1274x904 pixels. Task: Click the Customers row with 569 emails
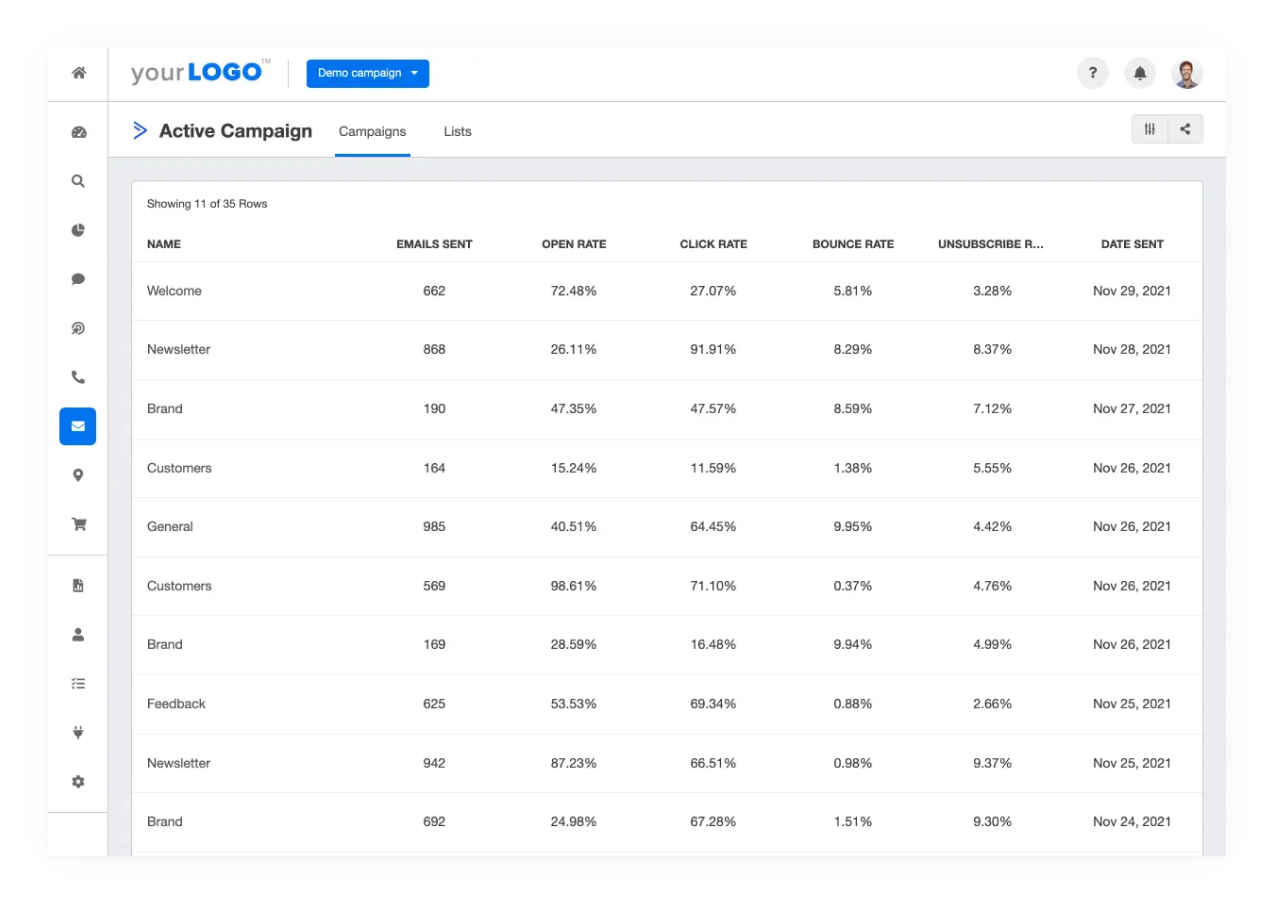(x=667, y=586)
